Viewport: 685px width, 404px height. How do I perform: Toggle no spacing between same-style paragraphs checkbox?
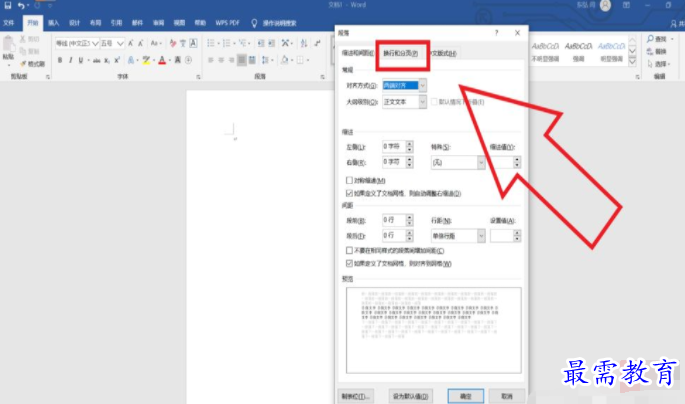(349, 251)
